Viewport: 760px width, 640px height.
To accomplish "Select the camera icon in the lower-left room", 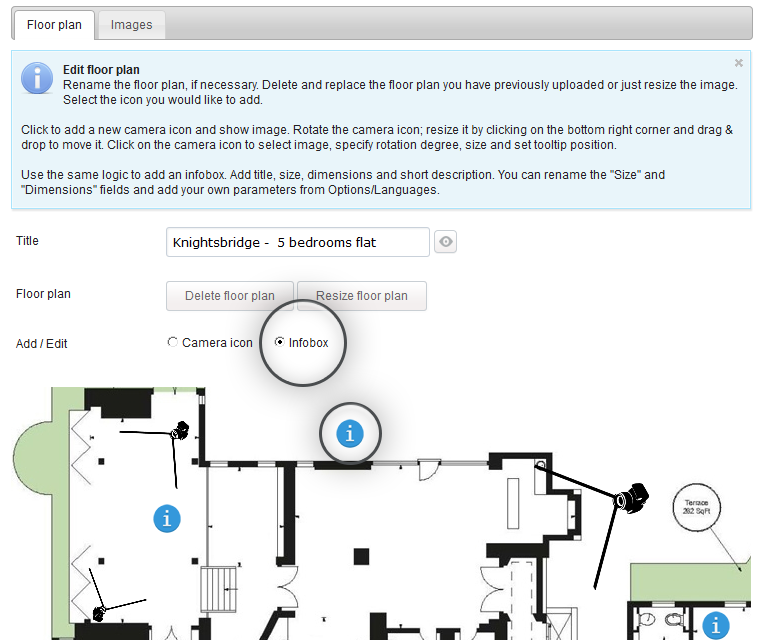I will 99,613.
